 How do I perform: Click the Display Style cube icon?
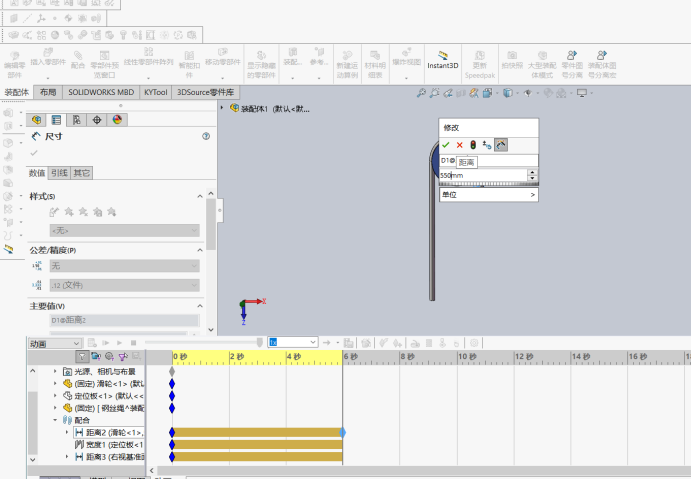tap(508, 93)
